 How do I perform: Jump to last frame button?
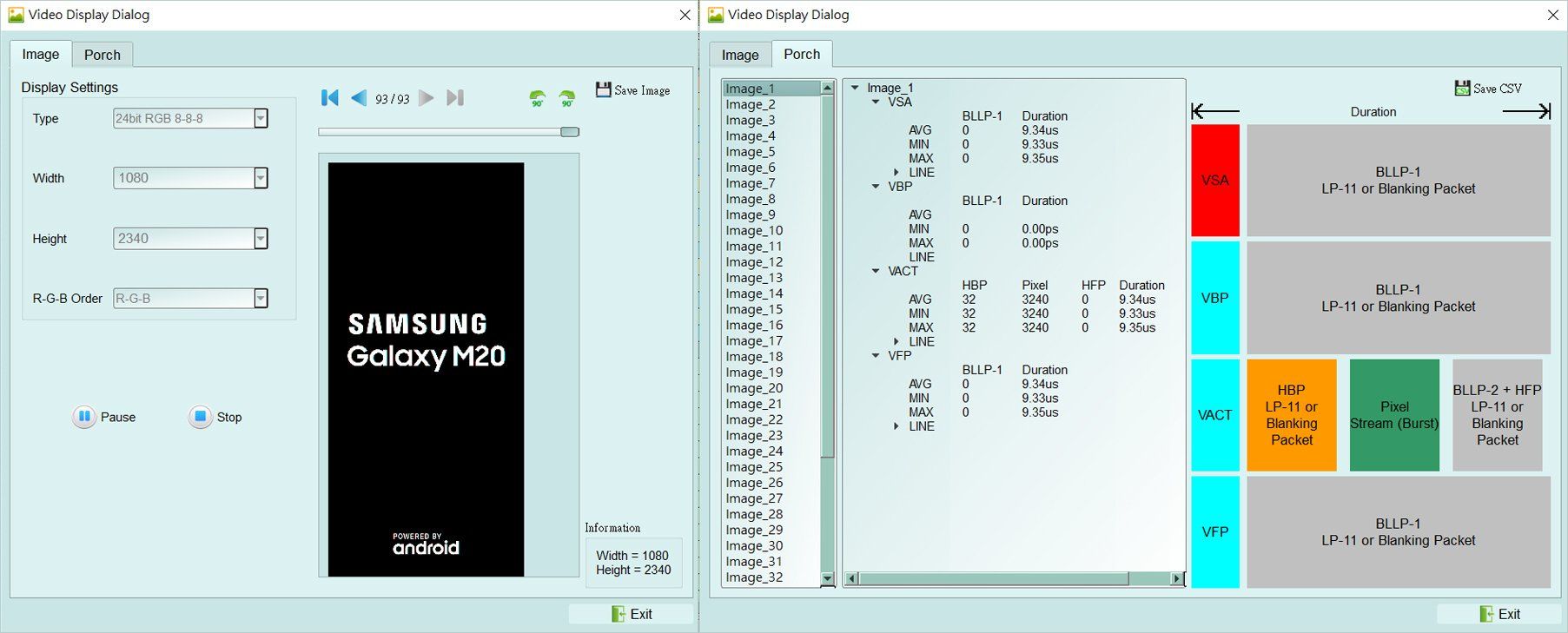coord(454,98)
